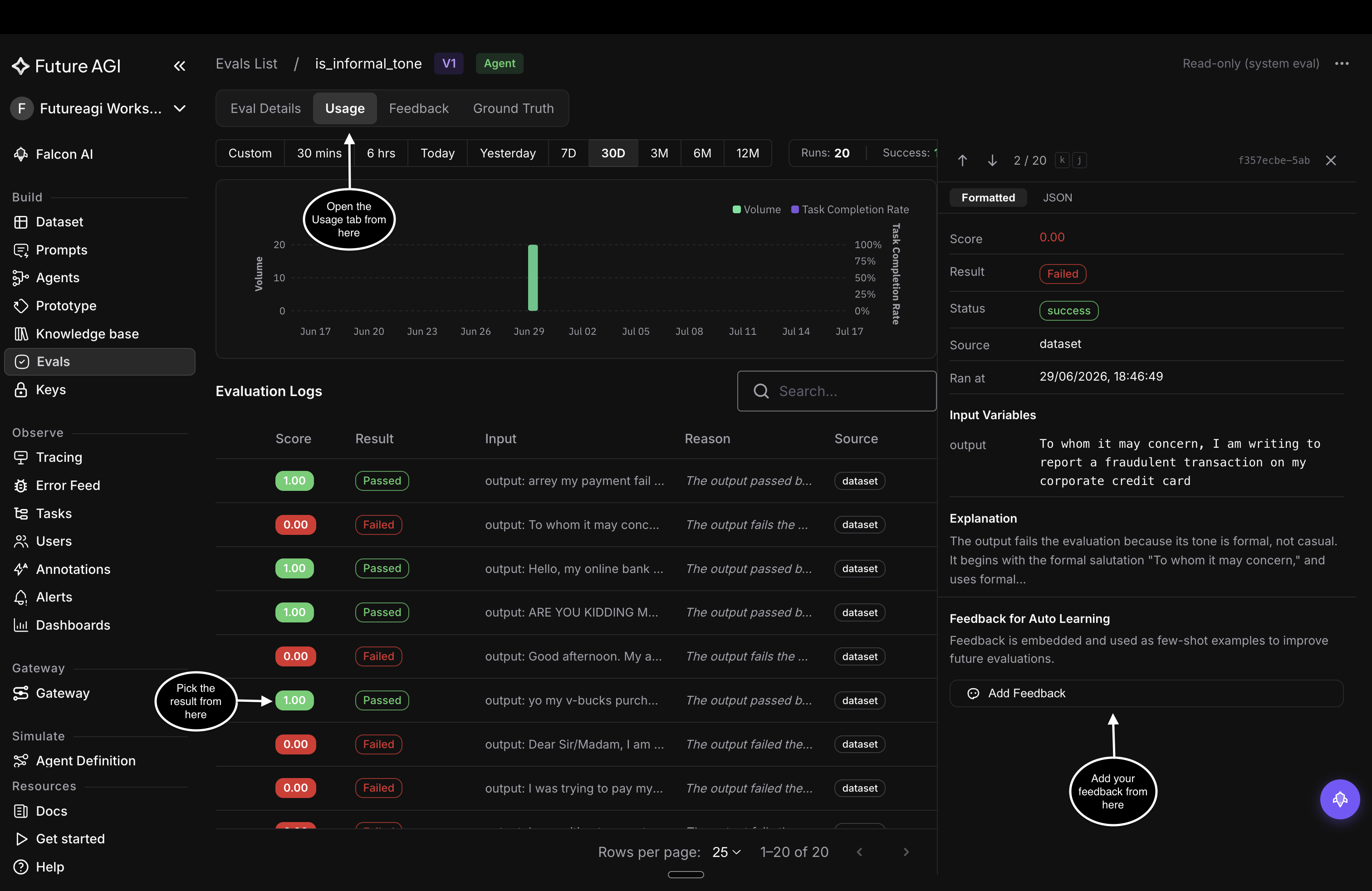The width and height of the screenshot is (1372, 891).
Task: Open the Help question mark icon
Action: click(21, 867)
